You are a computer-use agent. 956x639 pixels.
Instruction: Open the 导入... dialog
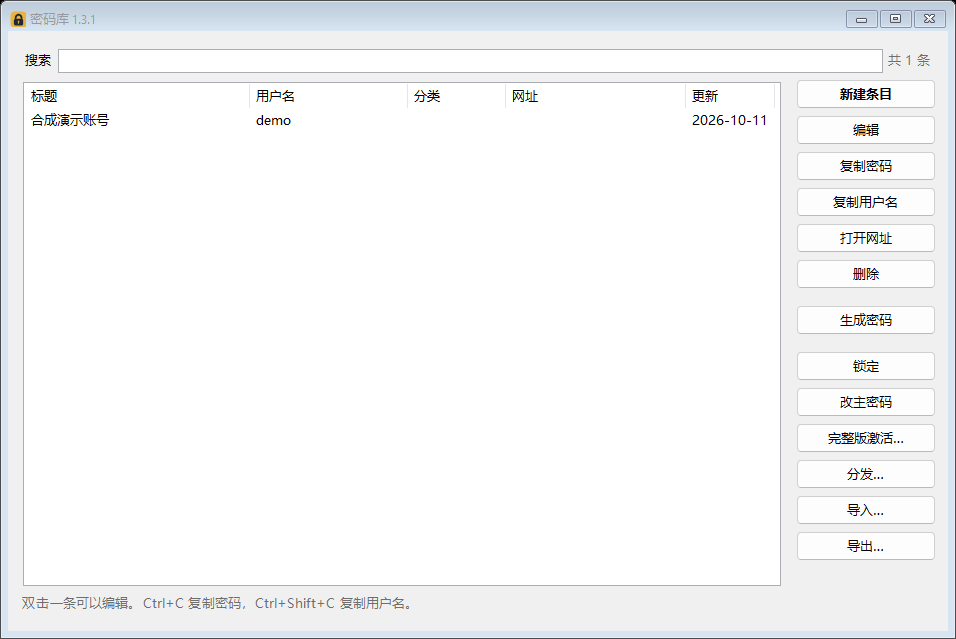pyautogui.click(x=865, y=510)
